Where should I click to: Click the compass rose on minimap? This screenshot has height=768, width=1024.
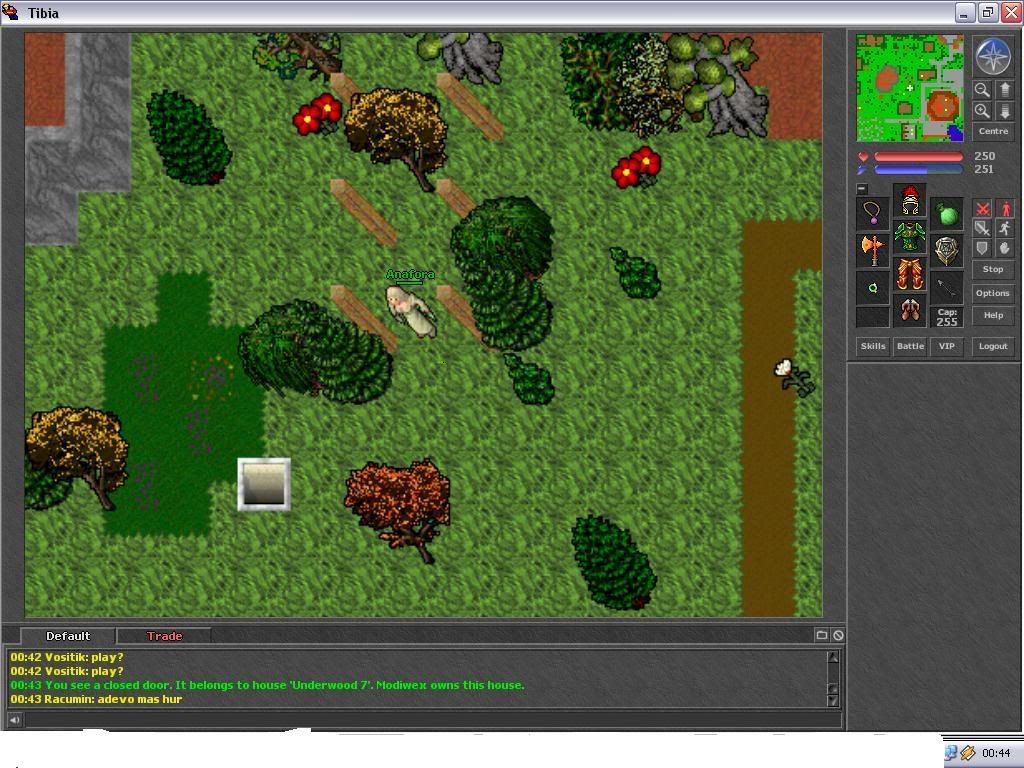(x=993, y=56)
